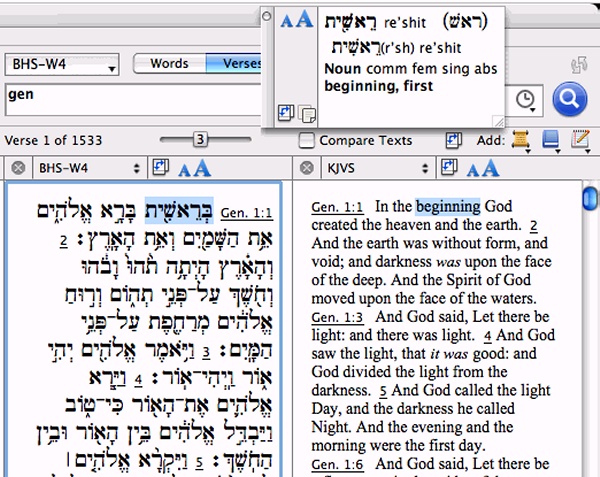Click verse number 5 in Hebrew text
This screenshot has width=600, height=477.
199,462
